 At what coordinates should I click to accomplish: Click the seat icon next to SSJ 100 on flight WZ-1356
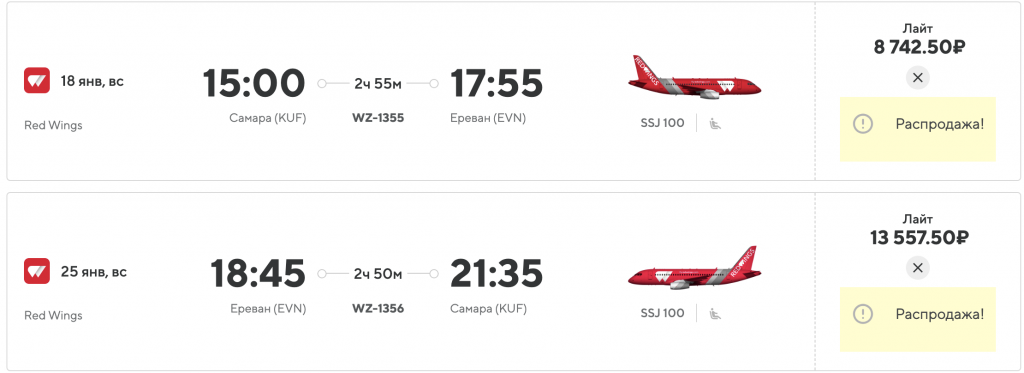(x=715, y=313)
